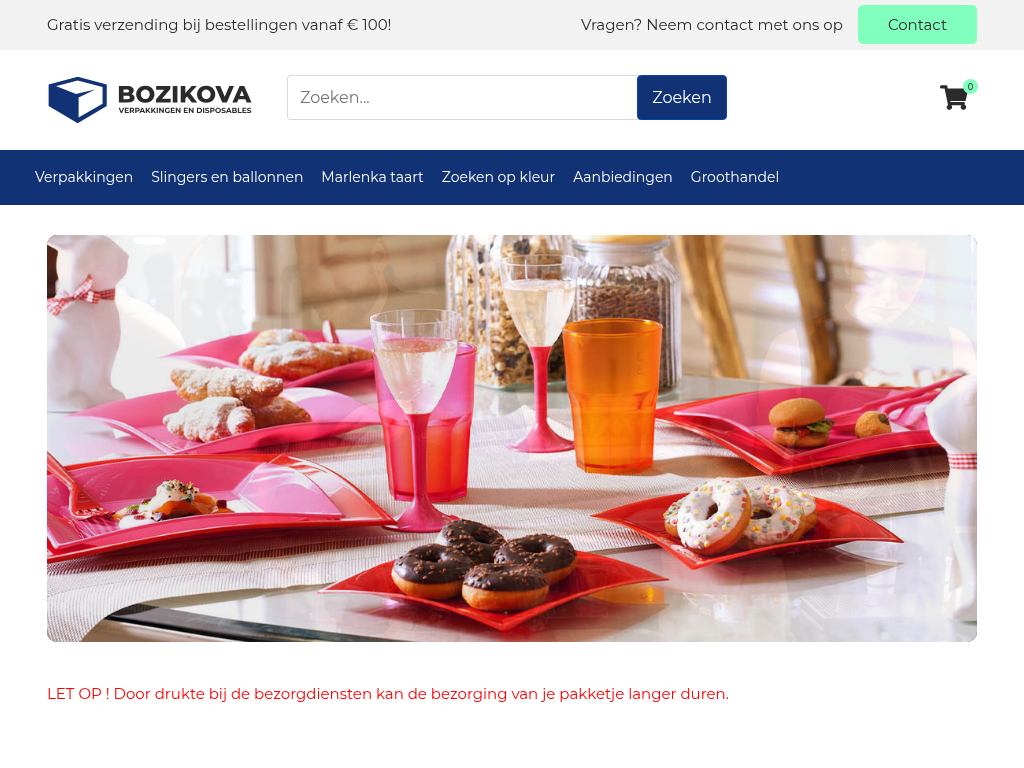The width and height of the screenshot is (1024, 768).
Task: Click the blue Zoeken search button
Action: tap(682, 97)
